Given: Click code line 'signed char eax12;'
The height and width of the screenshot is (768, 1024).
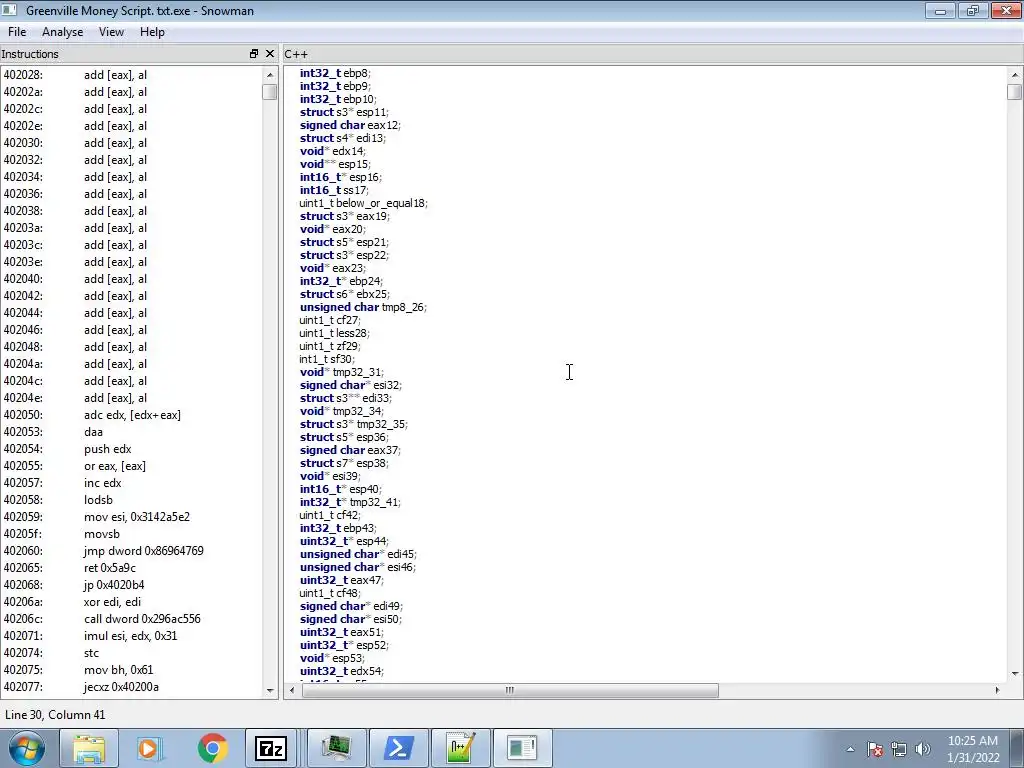Looking at the screenshot, I should click(350, 125).
